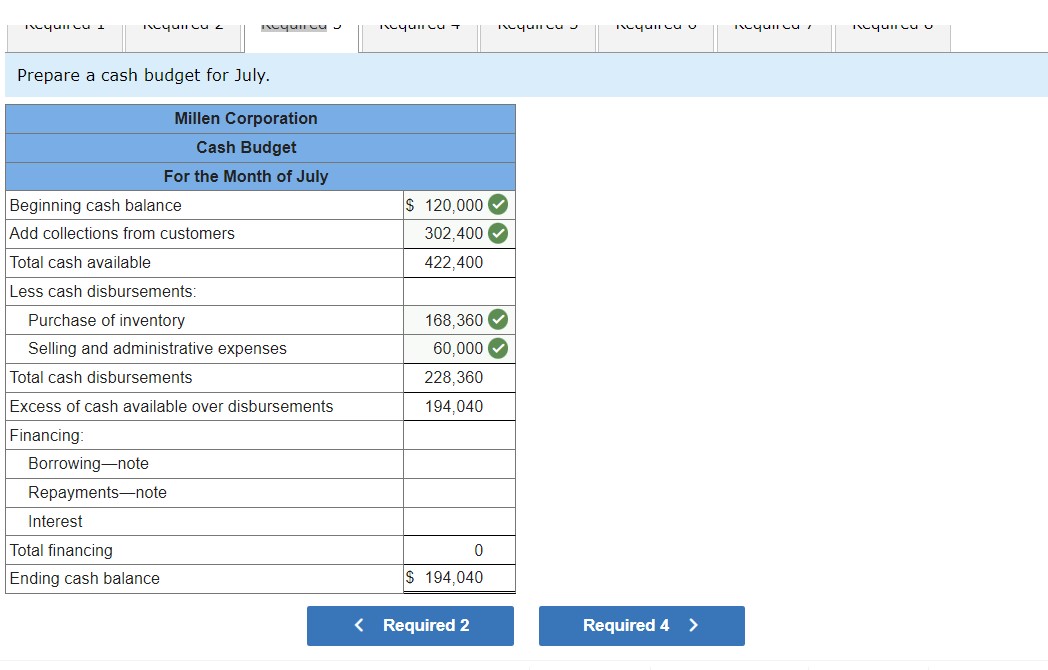Click the 'Prepare a cash budget for July.' instruction
Viewport: 1048px width, 670px height.
(144, 75)
